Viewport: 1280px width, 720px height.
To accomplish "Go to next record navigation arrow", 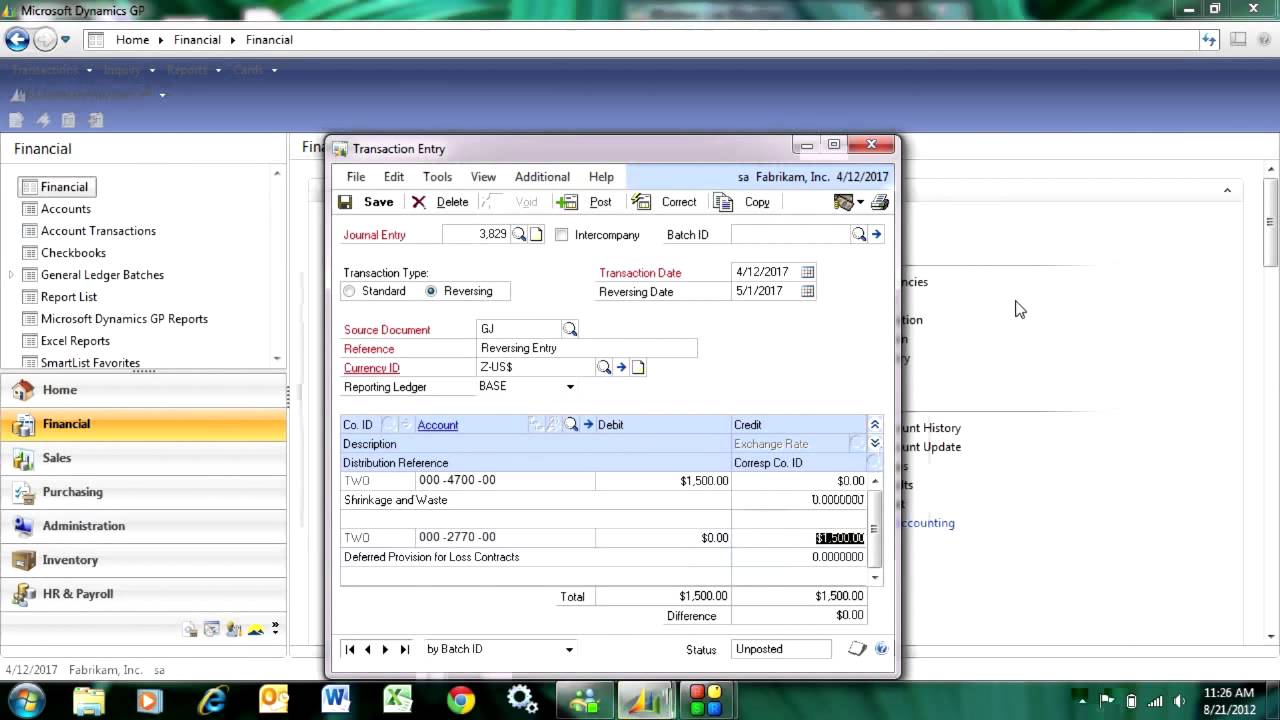I will pyautogui.click(x=385, y=649).
